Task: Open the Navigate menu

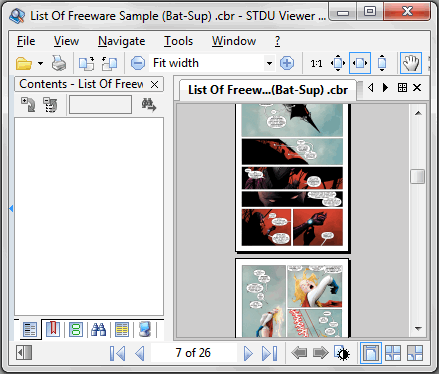Action: coord(122,41)
